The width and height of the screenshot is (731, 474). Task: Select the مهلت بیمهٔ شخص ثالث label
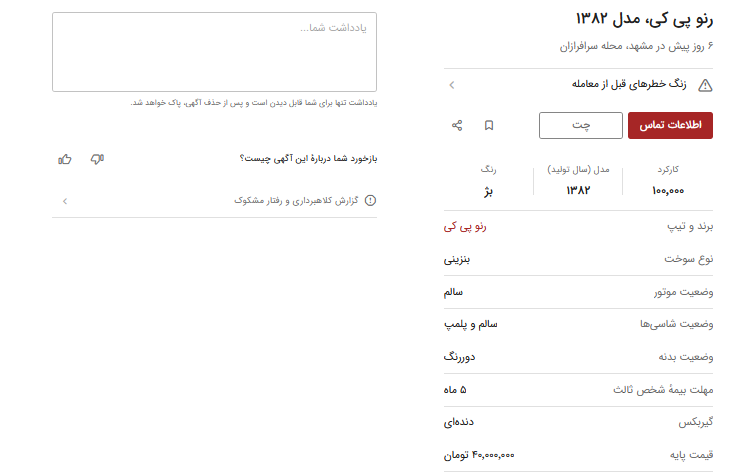click(x=663, y=390)
